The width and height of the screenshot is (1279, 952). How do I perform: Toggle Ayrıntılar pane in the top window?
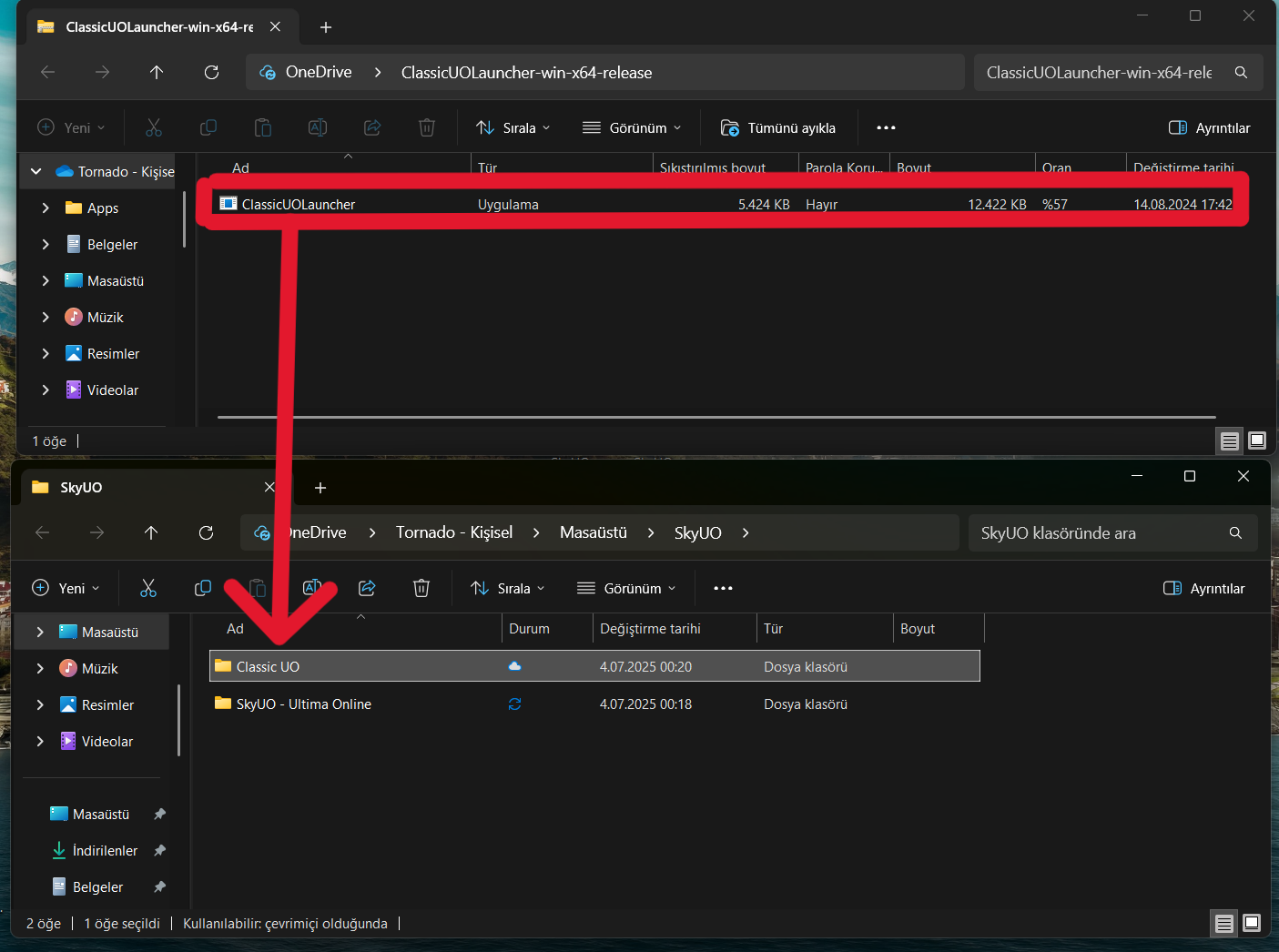(x=1210, y=127)
